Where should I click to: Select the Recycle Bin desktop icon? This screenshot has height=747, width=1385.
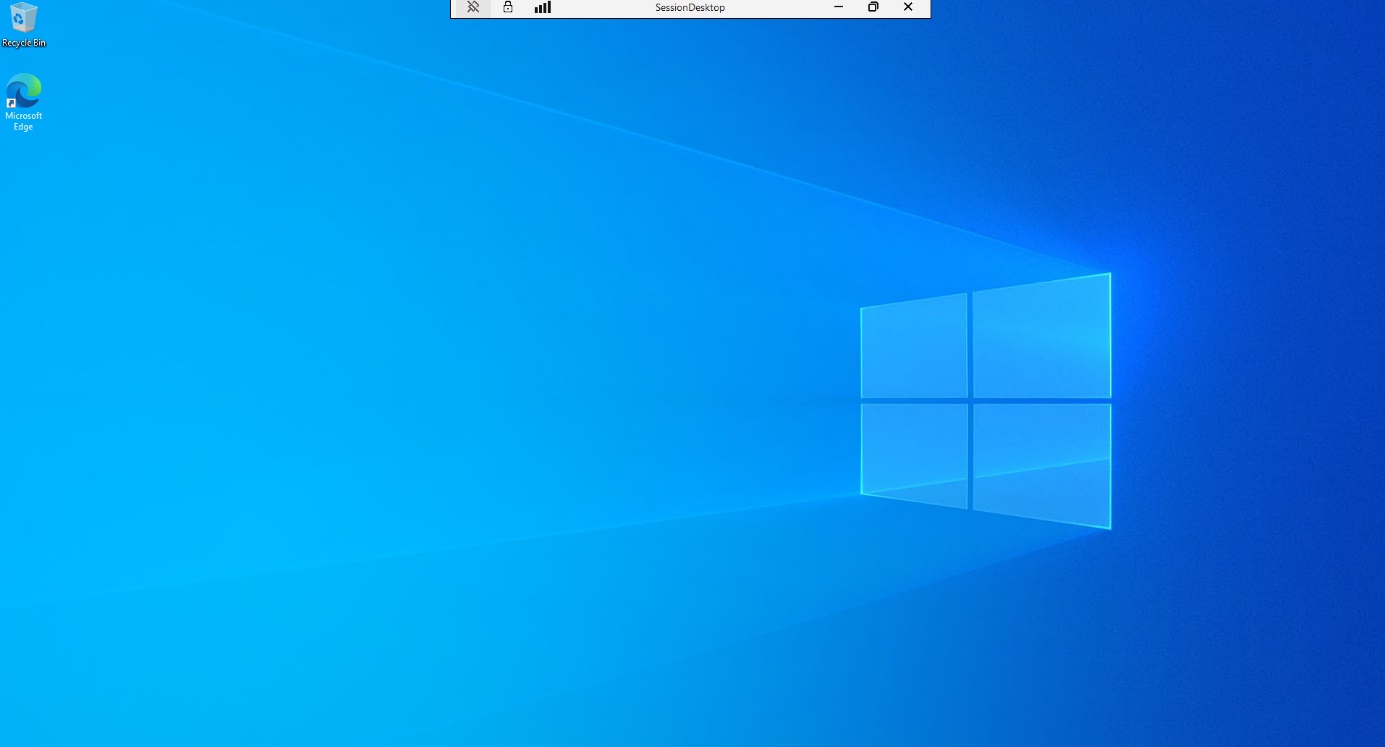pyautogui.click(x=23, y=18)
